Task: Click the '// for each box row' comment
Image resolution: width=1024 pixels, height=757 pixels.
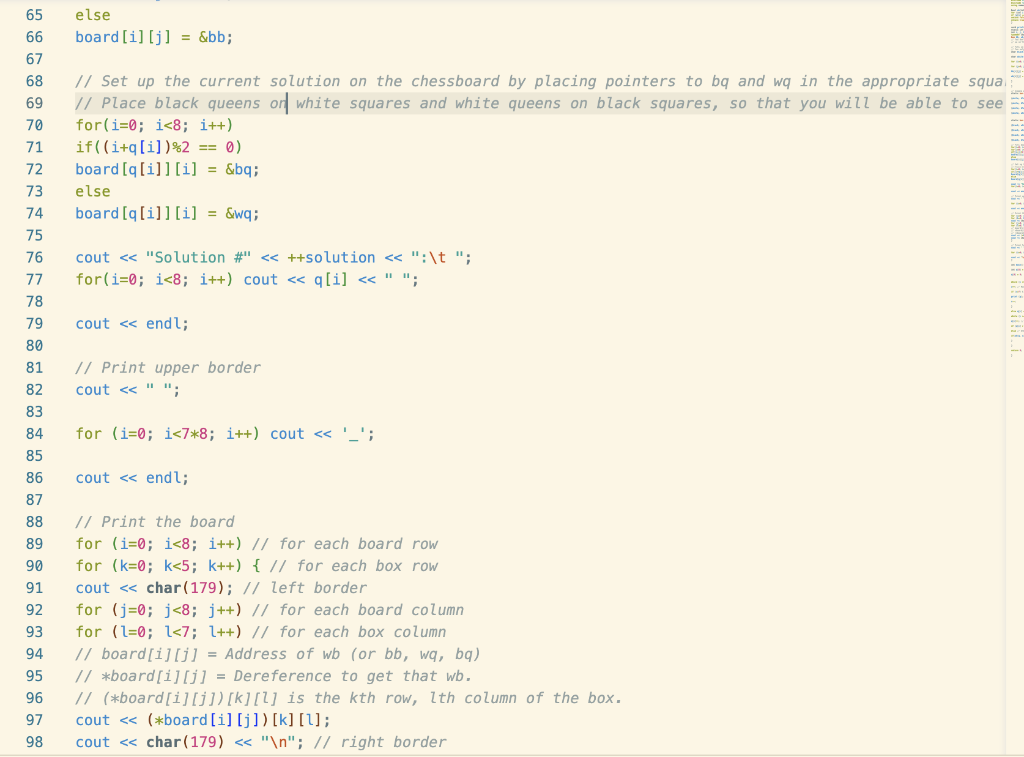Action: pos(353,566)
